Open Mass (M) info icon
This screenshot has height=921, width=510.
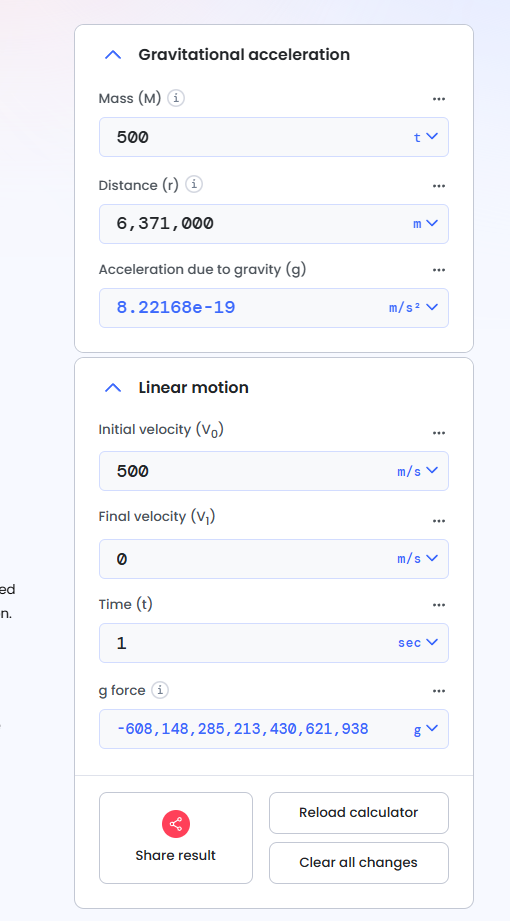coord(176,98)
